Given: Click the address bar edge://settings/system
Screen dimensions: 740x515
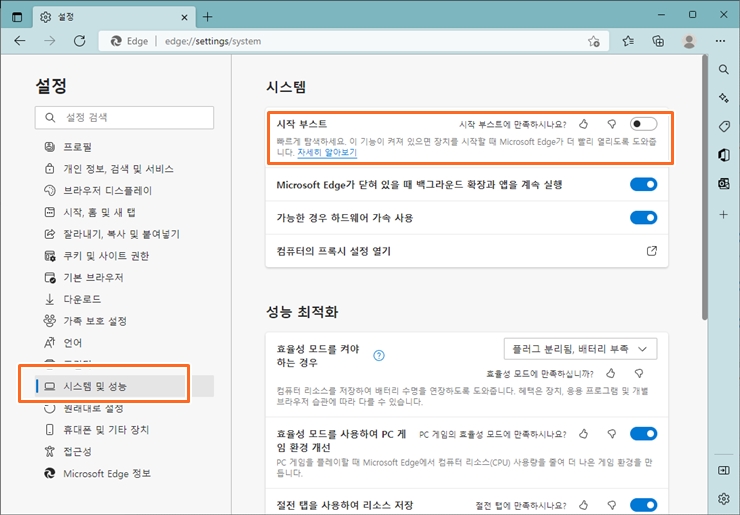Looking at the screenshot, I should click(354, 41).
